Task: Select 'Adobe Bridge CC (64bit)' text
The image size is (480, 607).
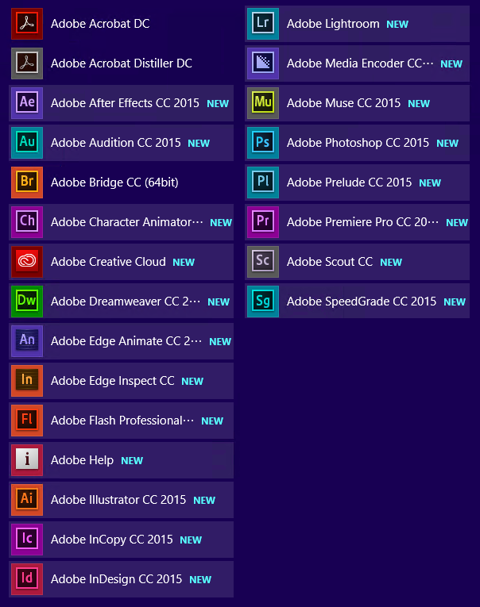Action: click(115, 182)
